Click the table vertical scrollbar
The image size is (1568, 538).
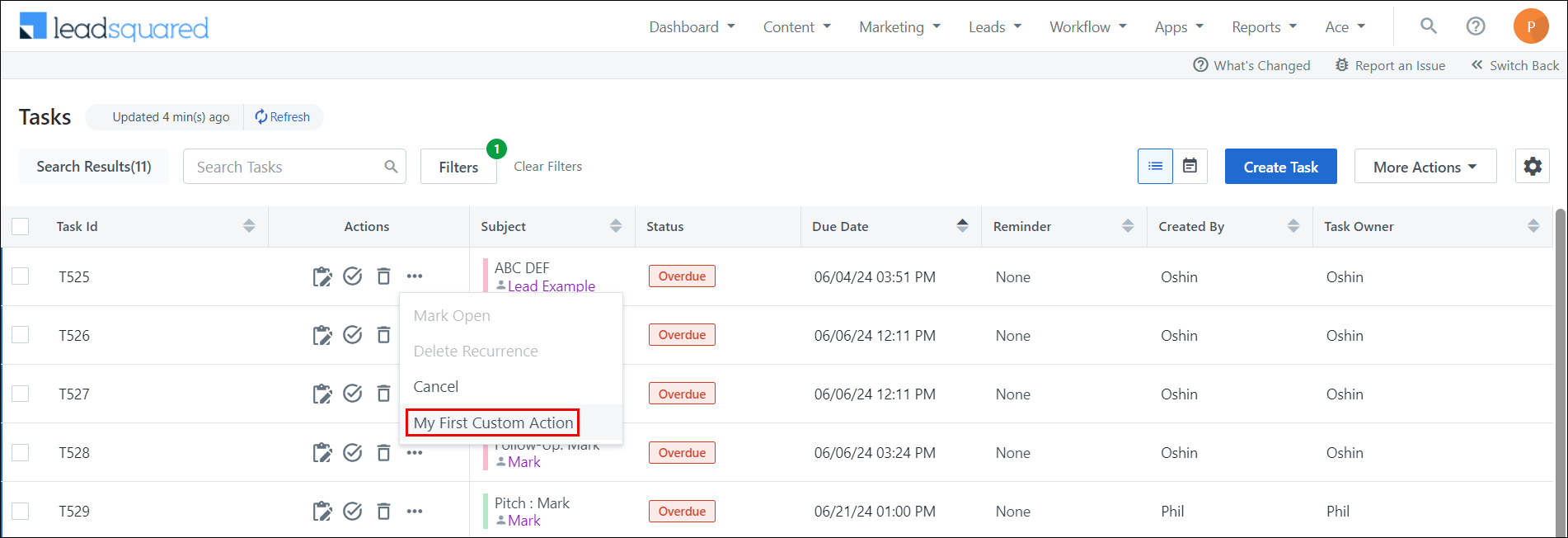pos(1560,372)
